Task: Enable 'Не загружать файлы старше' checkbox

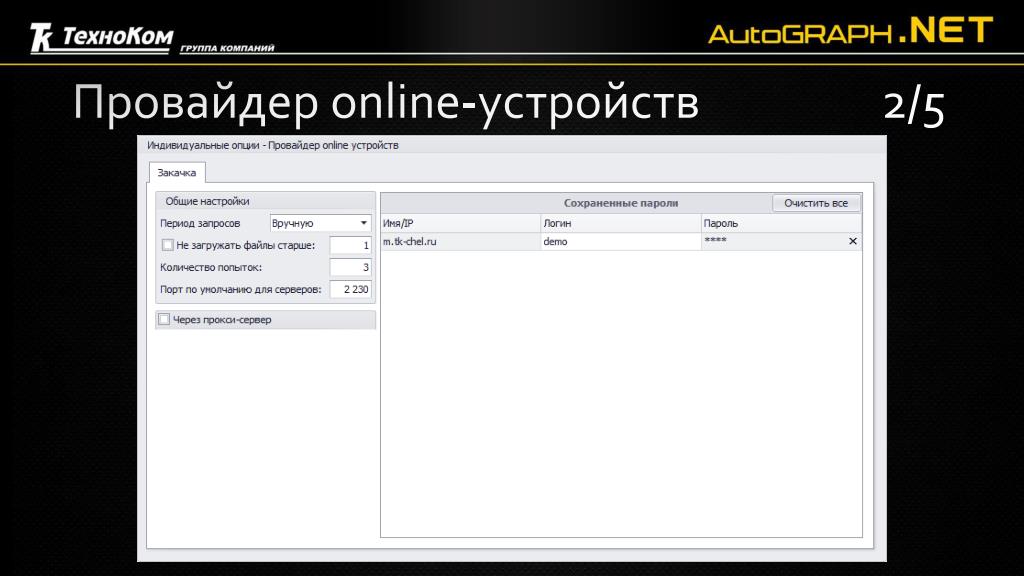Action: pyautogui.click(x=168, y=245)
